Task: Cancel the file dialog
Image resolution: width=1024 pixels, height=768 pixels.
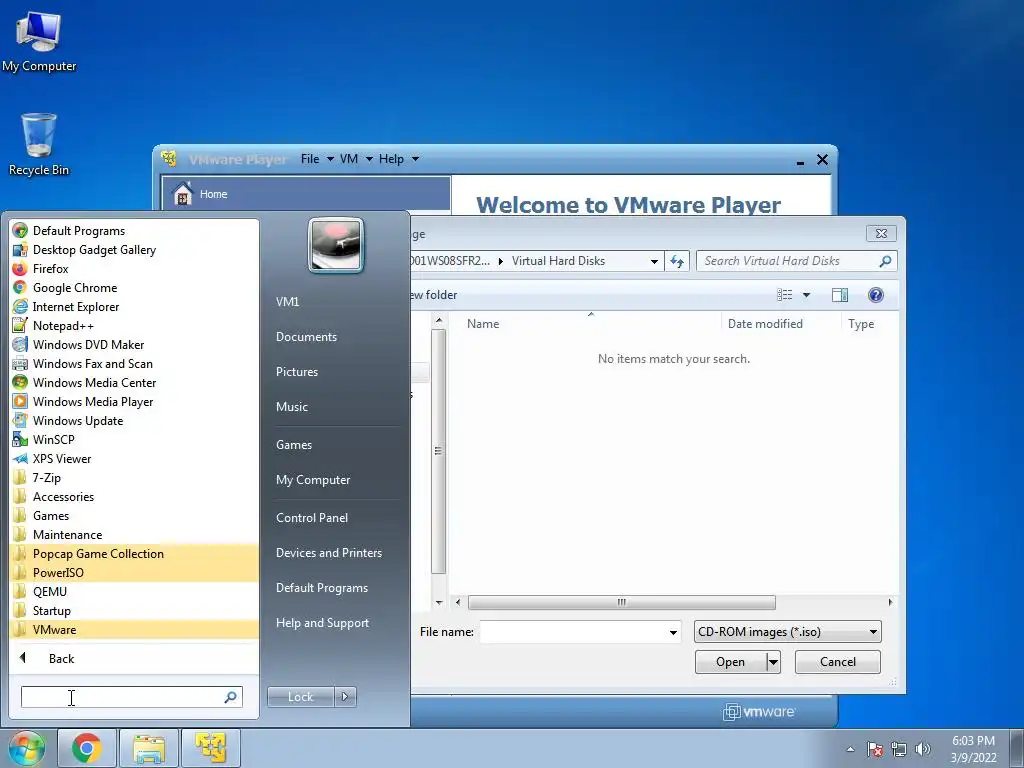Action: coord(837,662)
